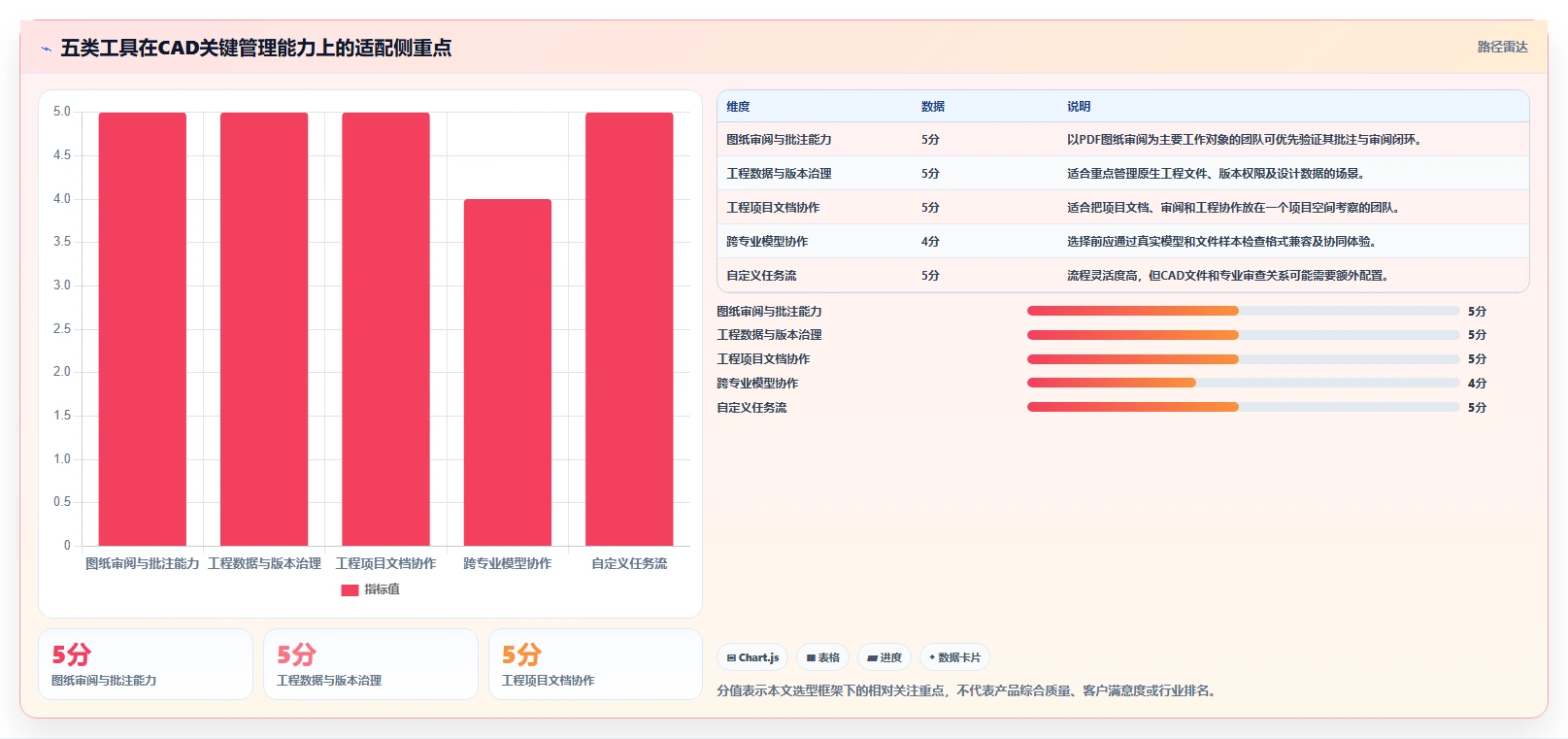Click the 图纸审阅与批注能力 progress bar
The width and height of the screenshot is (1568, 739).
(x=1243, y=311)
